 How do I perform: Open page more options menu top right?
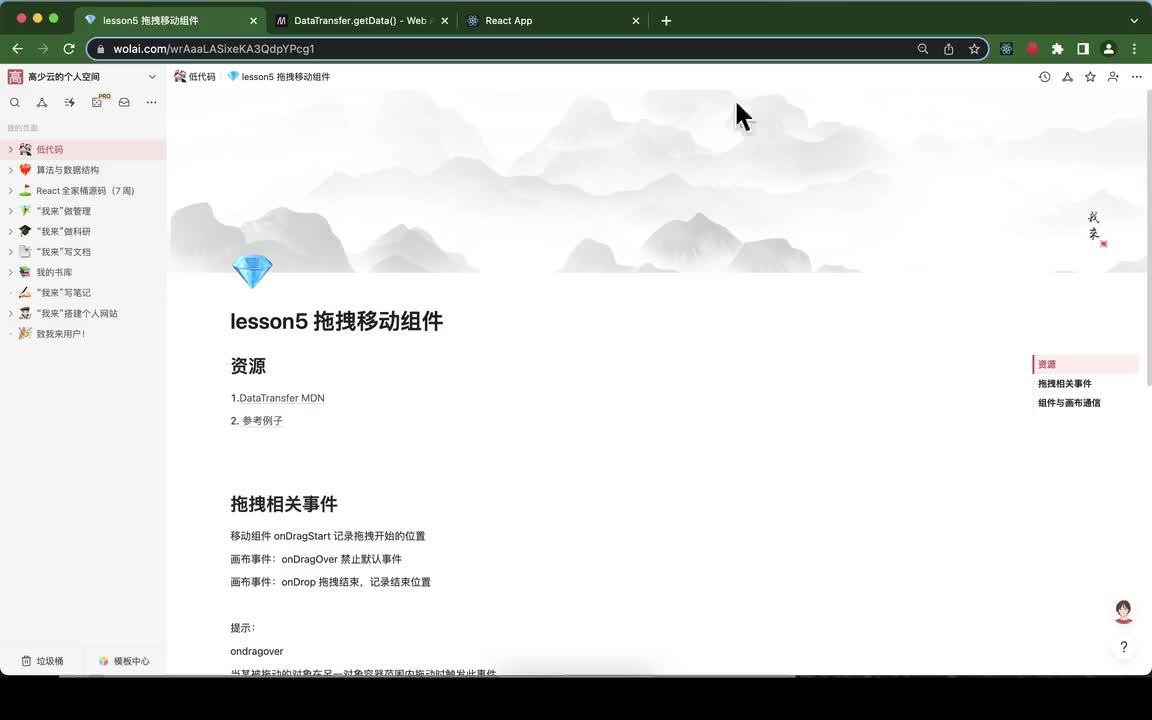tap(1137, 76)
